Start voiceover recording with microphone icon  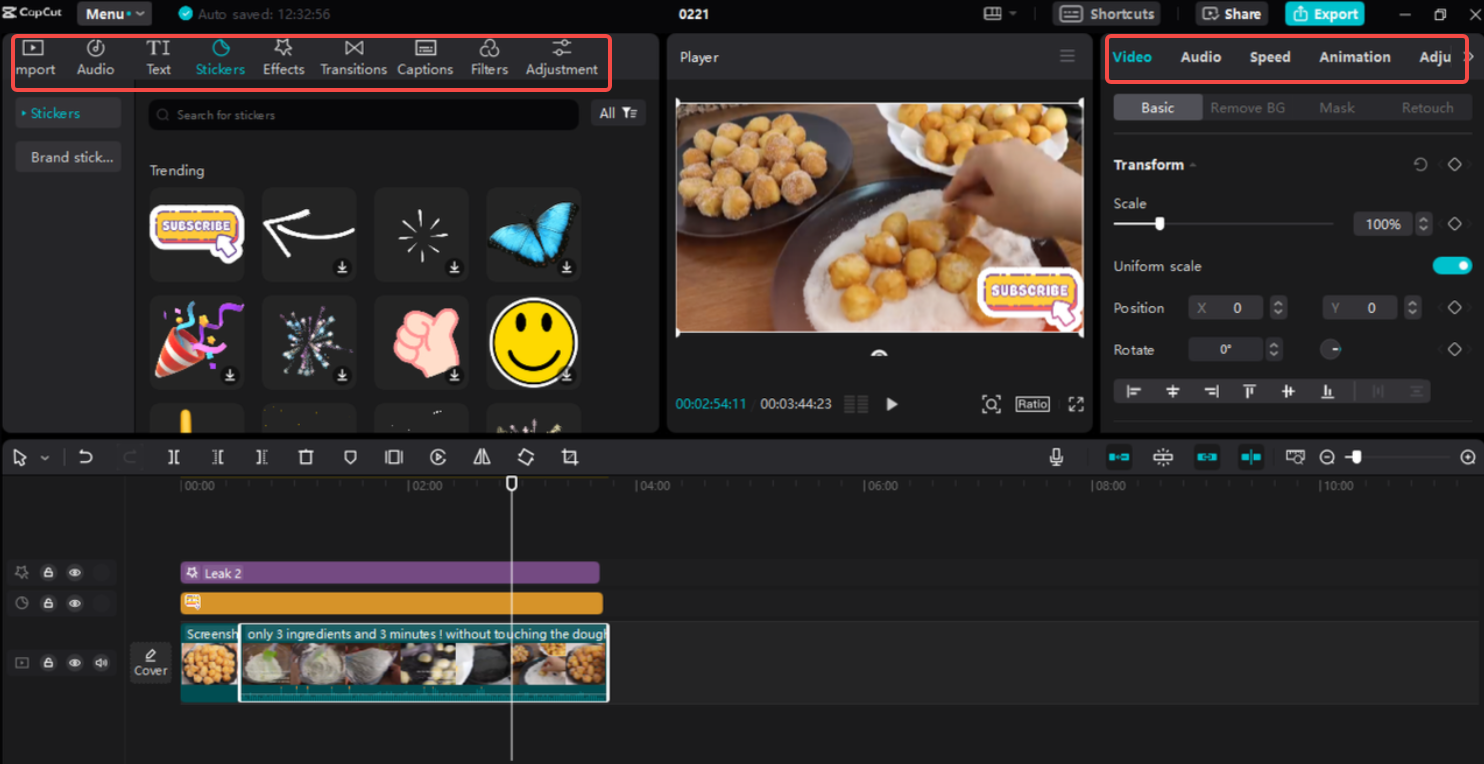pos(1056,457)
